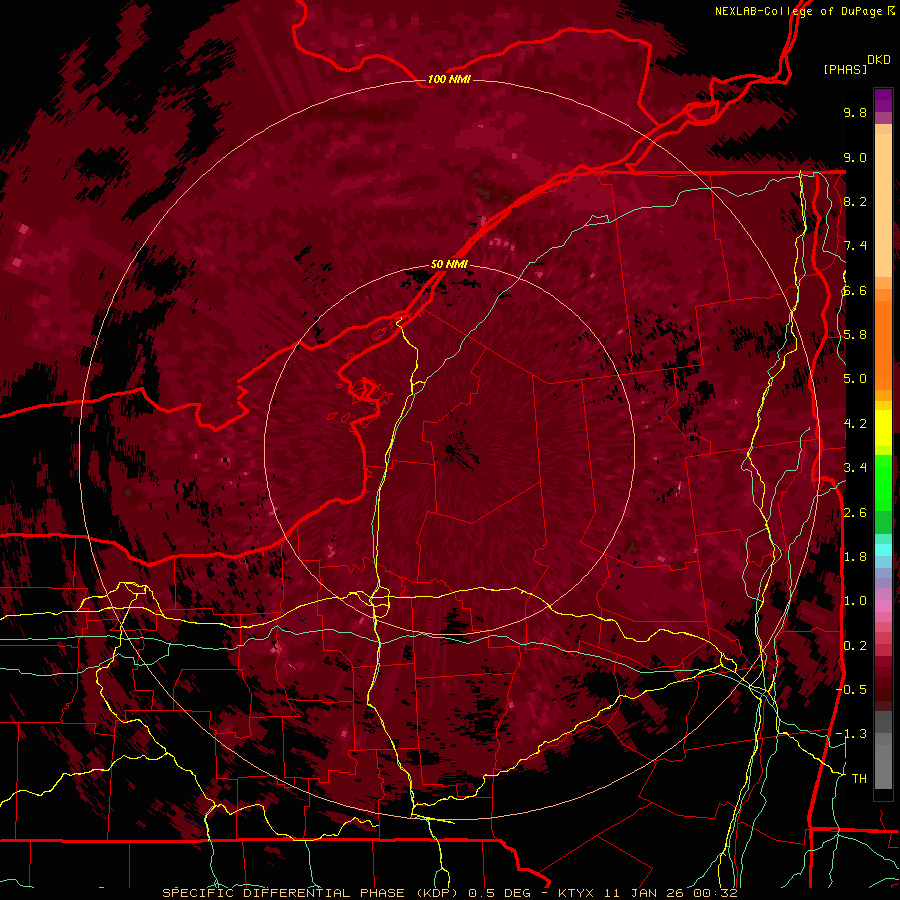Click the [PHAS] units label

(x=845, y=69)
